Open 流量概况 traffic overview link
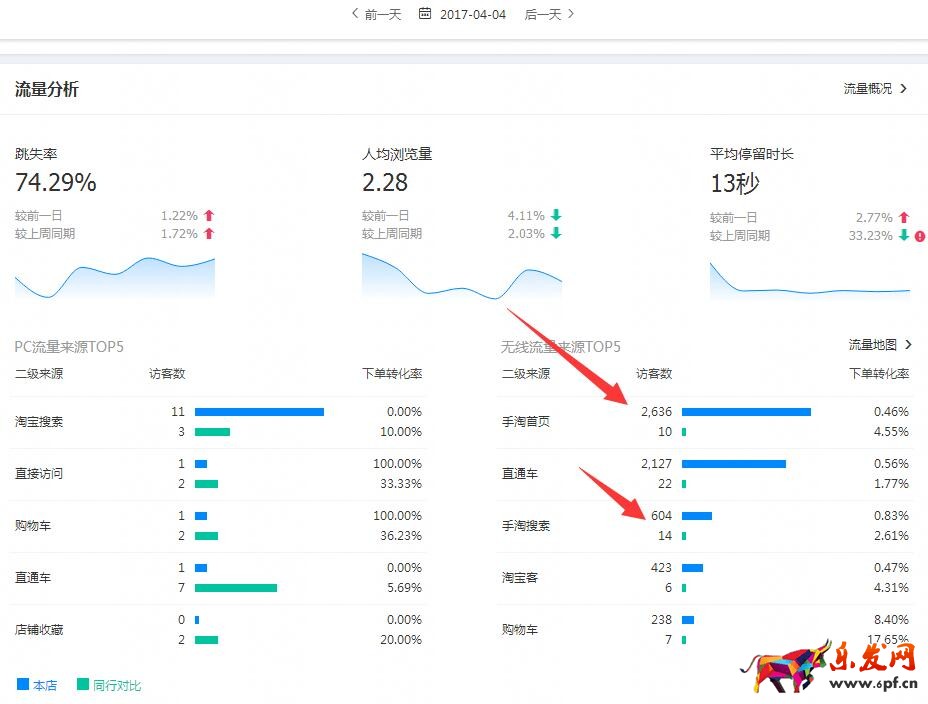928x704 pixels. point(874,89)
